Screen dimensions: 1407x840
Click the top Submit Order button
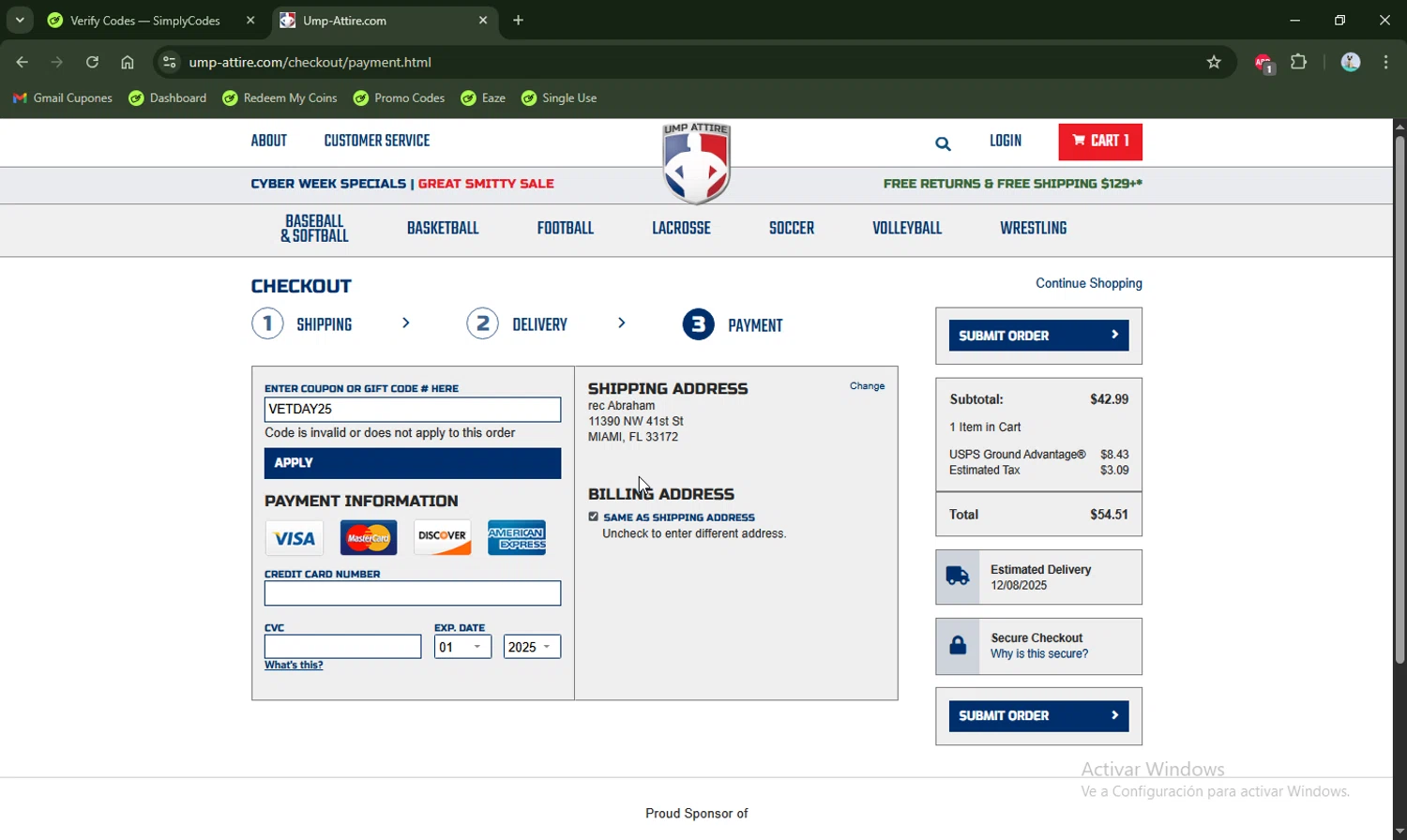1038,336
